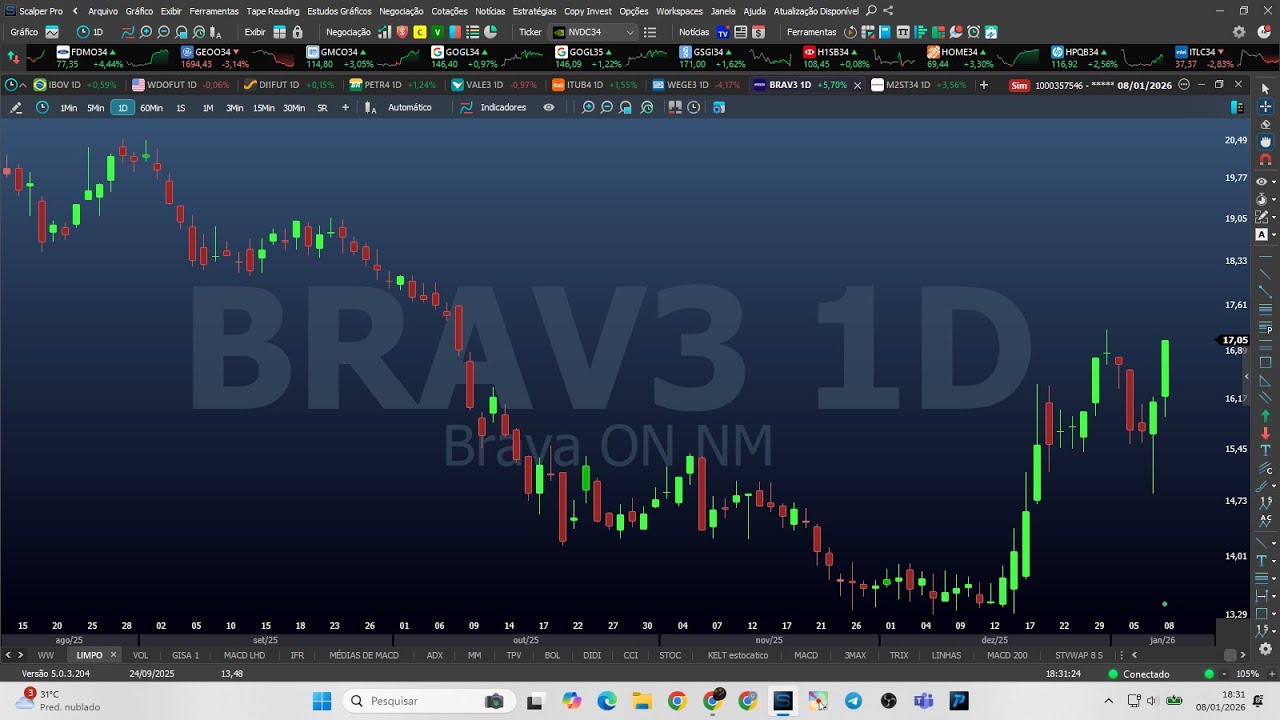Click the zoom in magnifier in top Gráfico toolbar

[x=146, y=32]
